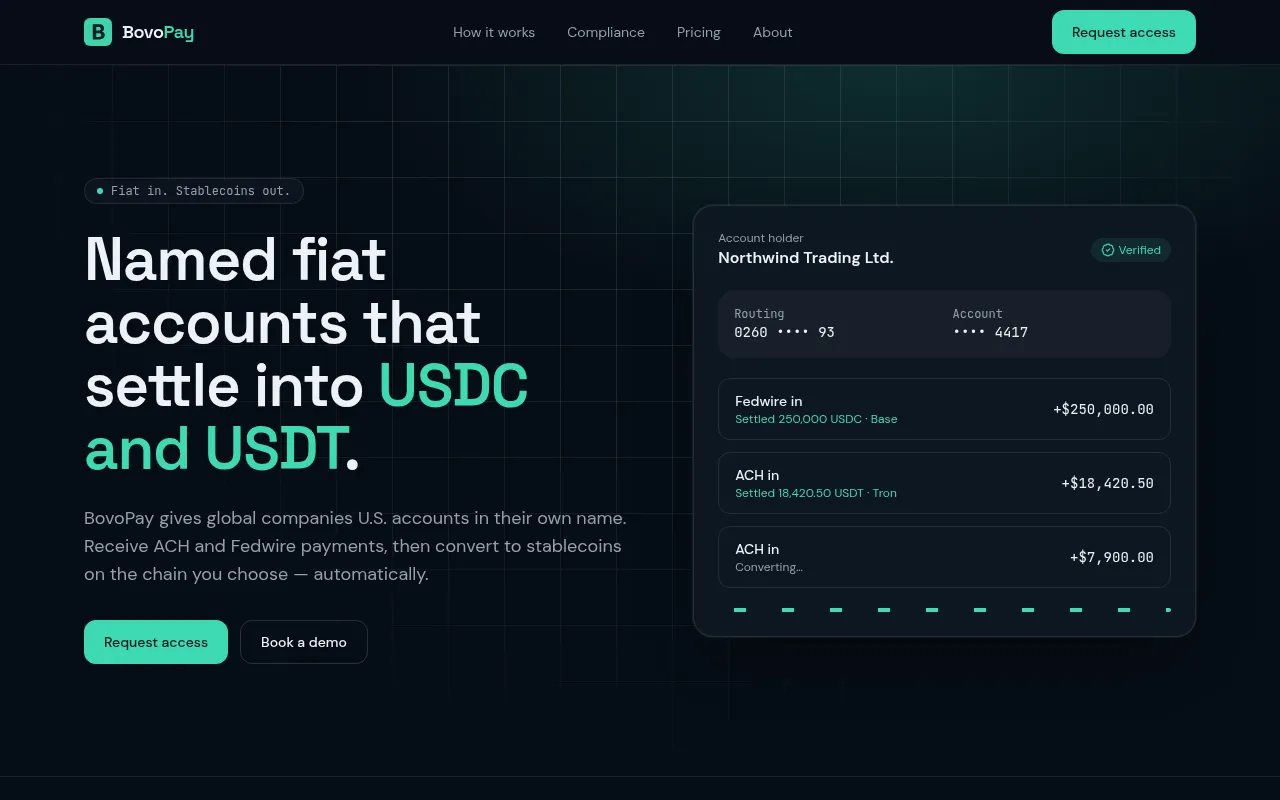This screenshot has width=1280, height=800.
Task: Click the BovoPay logo icon
Action: click(x=98, y=32)
